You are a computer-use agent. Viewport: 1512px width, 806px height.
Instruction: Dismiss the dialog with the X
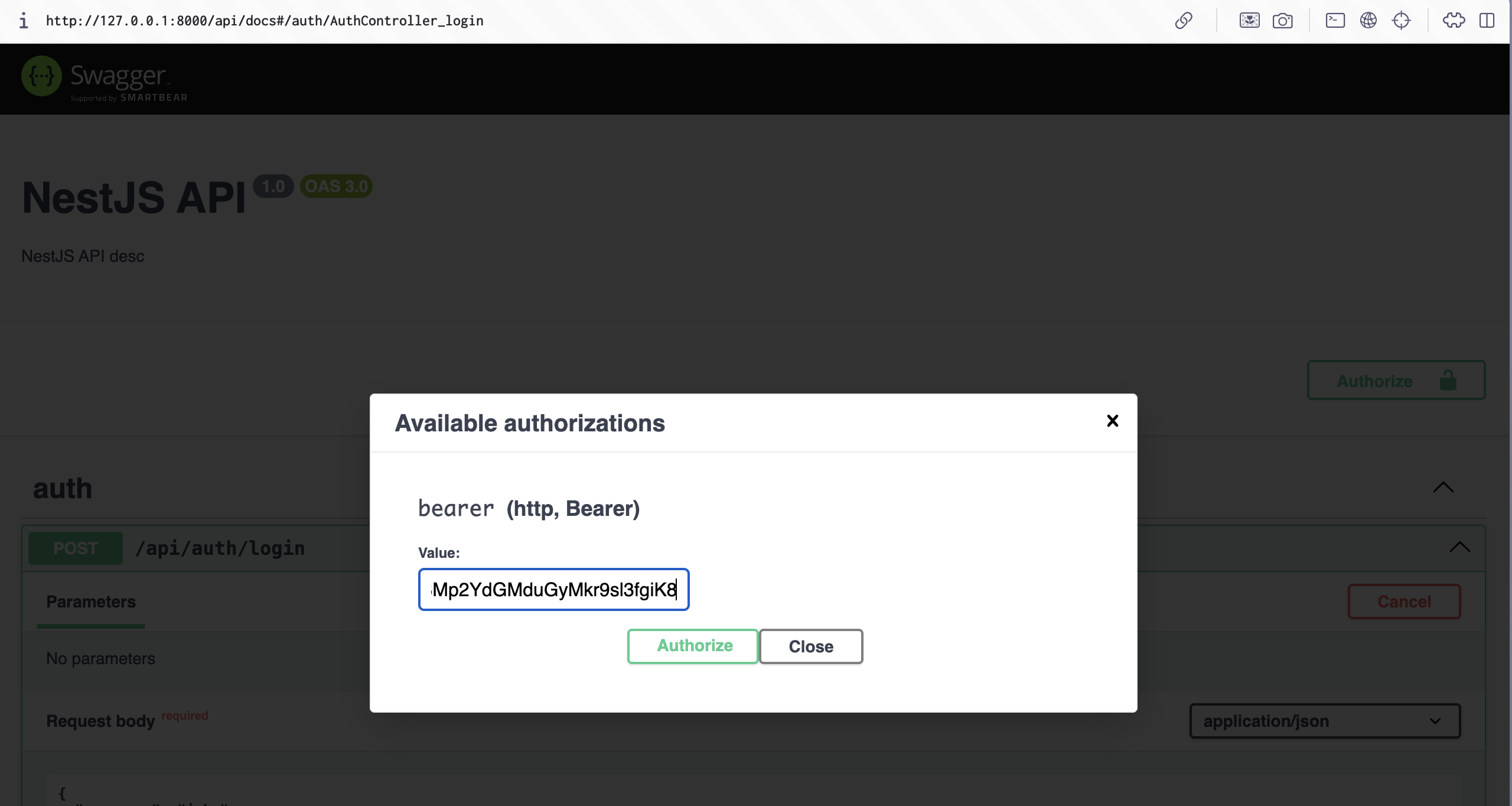click(1112, 421)
